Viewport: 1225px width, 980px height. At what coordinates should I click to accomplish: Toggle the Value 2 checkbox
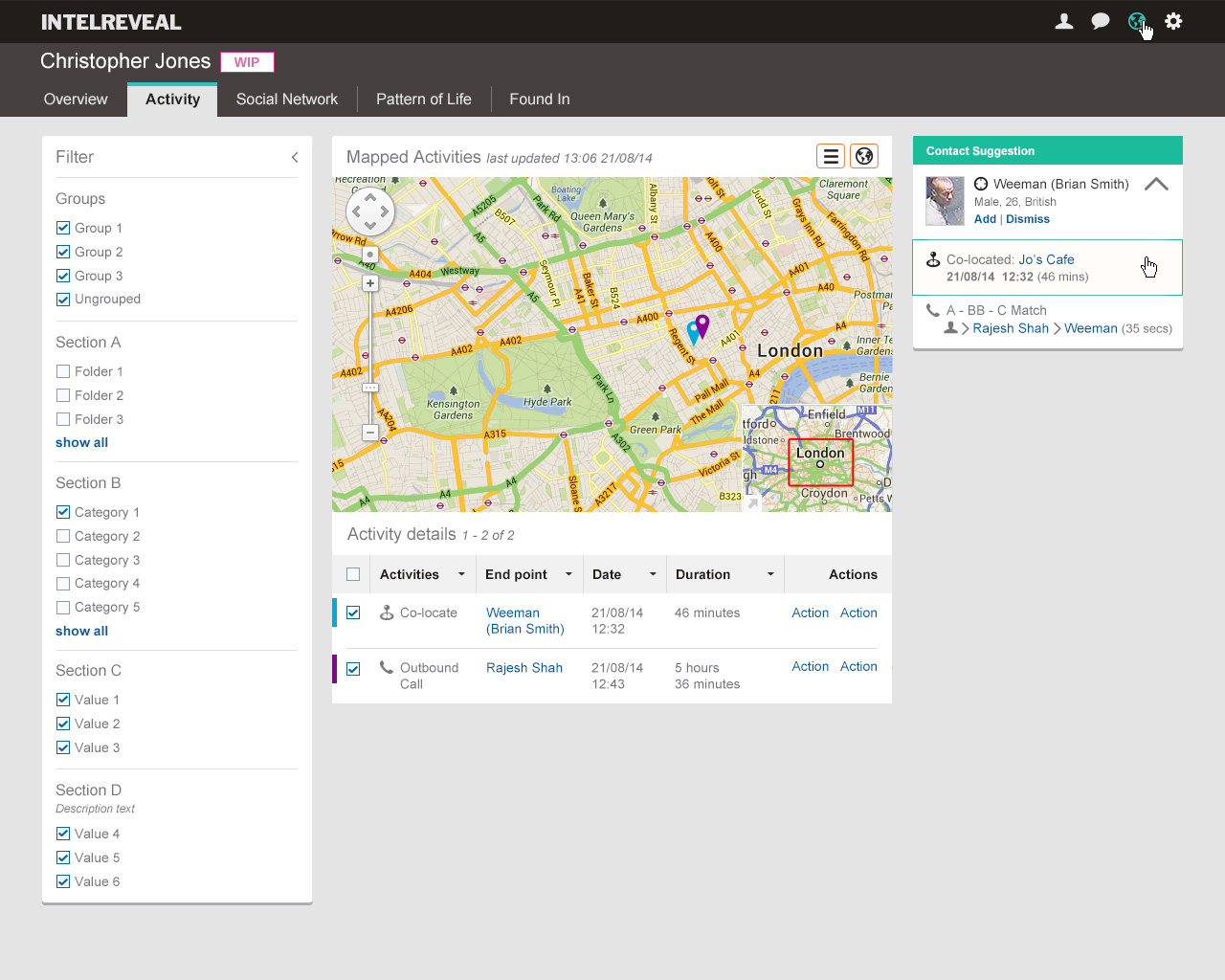pyautogui.click(x=63, y=724)
